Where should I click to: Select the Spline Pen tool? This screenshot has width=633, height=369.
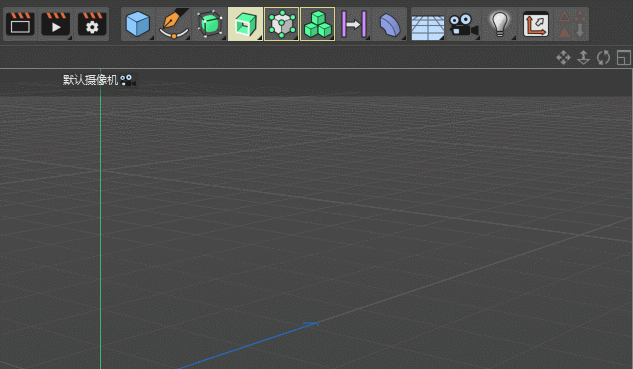pyautogui.click(x=174, y=24)
